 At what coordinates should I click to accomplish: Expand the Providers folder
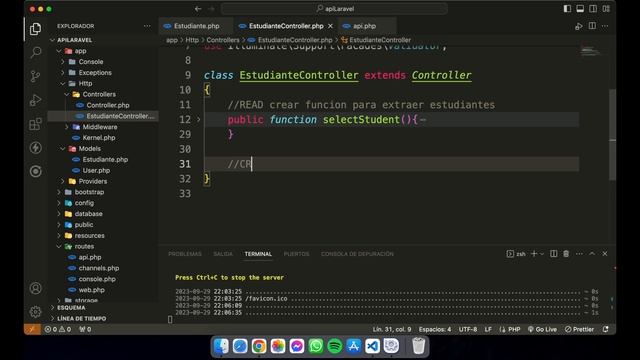click(62, 181)
